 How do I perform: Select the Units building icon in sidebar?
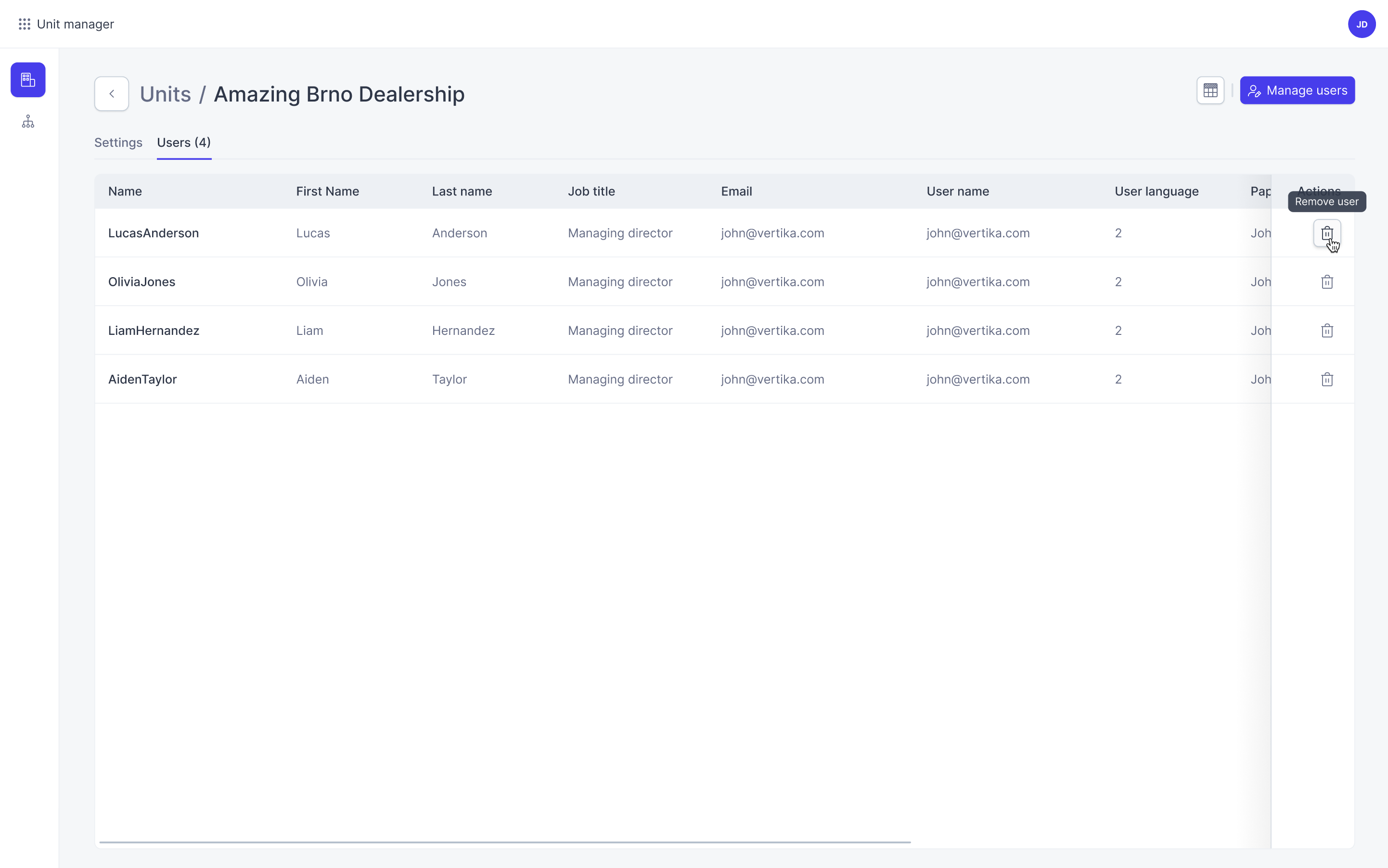(28, 80)
